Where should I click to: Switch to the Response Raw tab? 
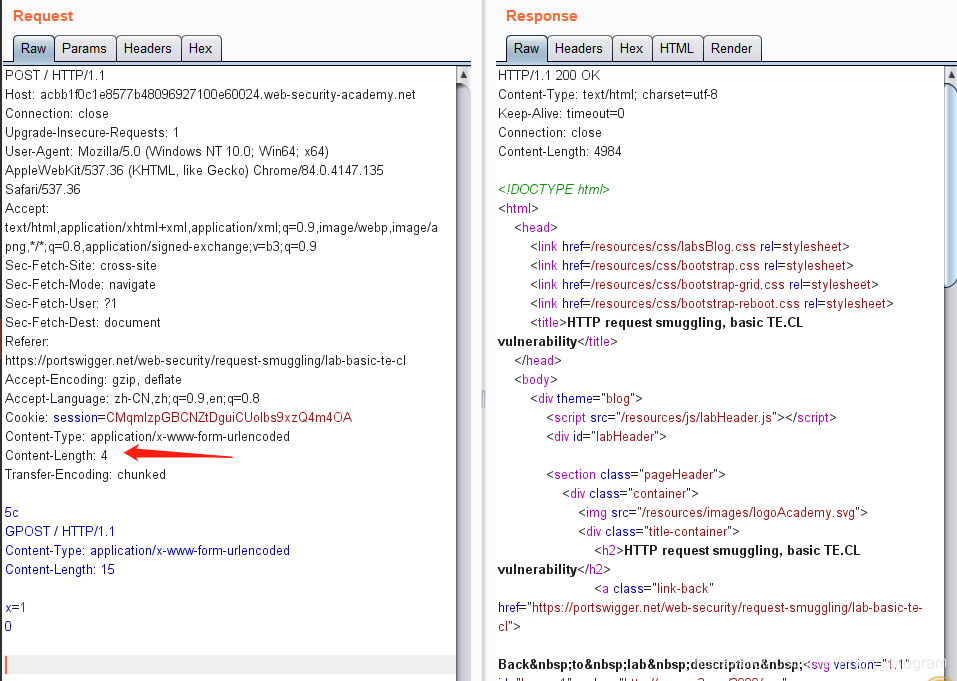(x=526, y=48)
